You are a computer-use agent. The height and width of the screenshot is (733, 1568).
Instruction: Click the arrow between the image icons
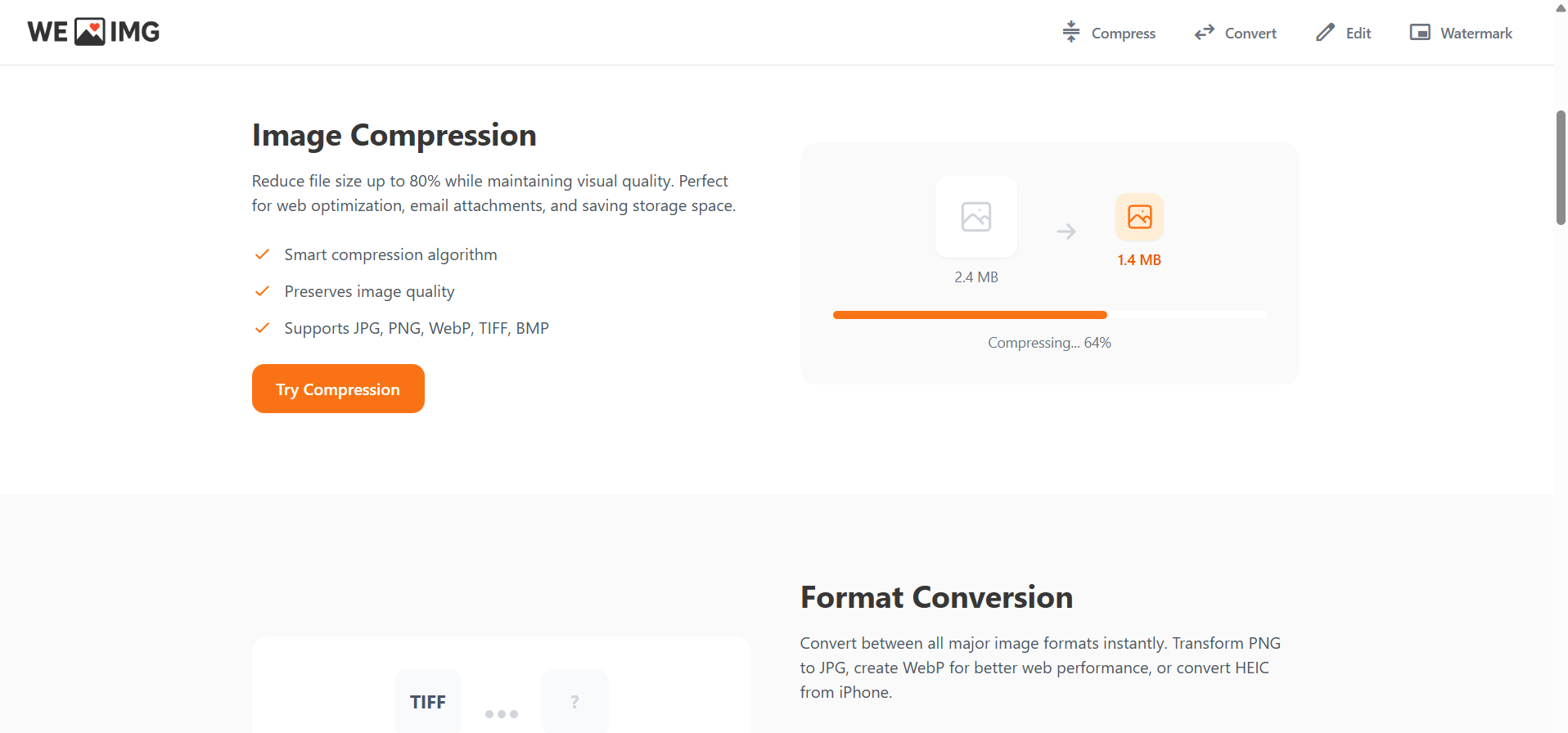click(x=1066, y=232)
